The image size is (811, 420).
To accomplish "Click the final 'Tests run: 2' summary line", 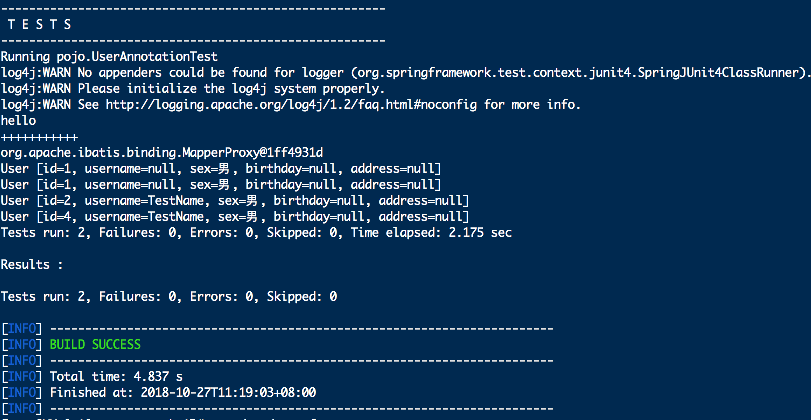I will click(x=169, y=297).
